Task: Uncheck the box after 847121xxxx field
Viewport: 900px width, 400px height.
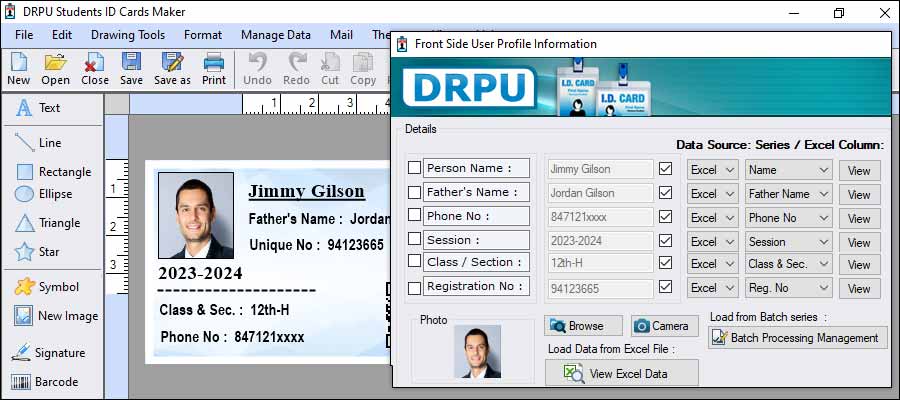Action: (665, 217)
